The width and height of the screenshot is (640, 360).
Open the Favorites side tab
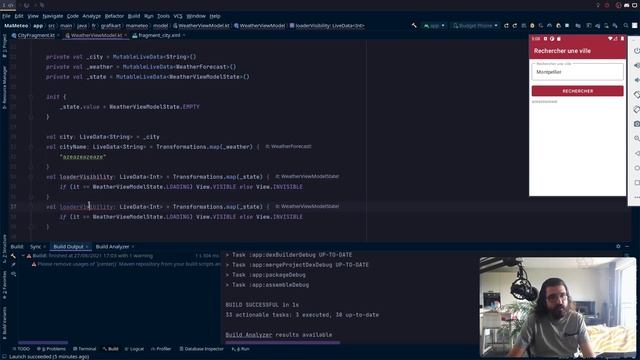pyautogui.click(x=4, y=284)
